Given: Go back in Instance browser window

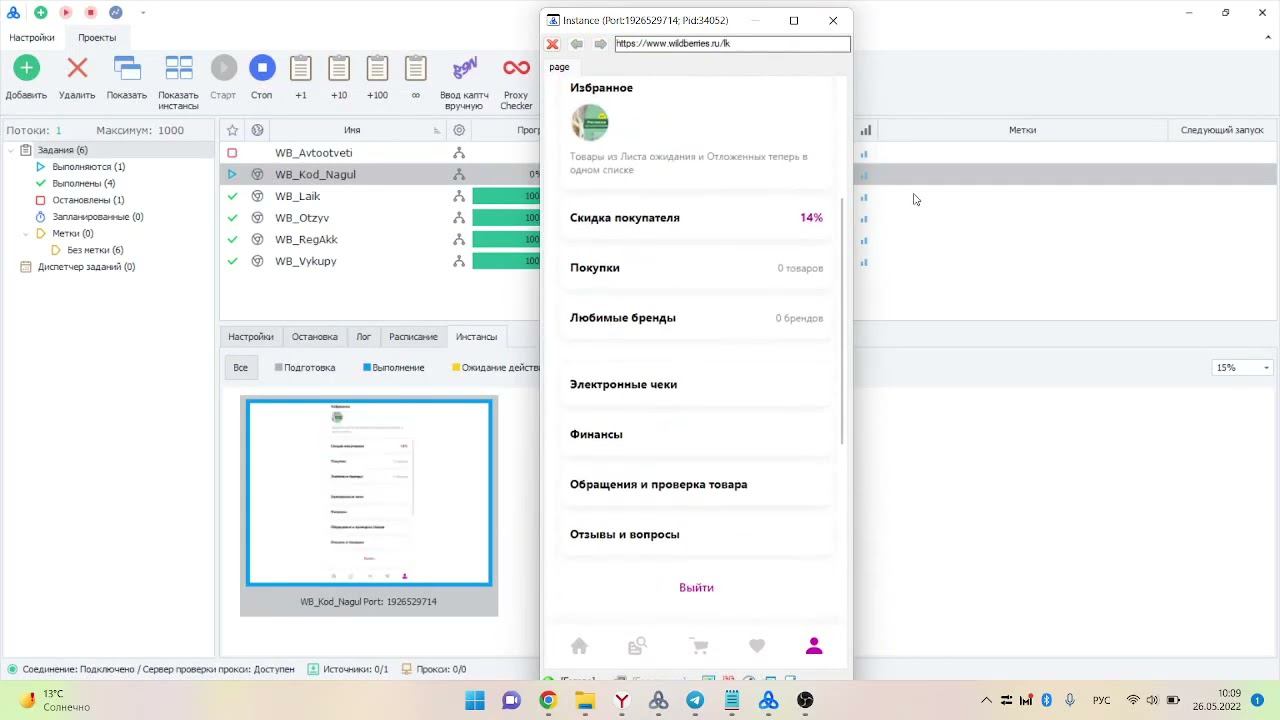Looking at the screenshot, I should tap(577, 44).
